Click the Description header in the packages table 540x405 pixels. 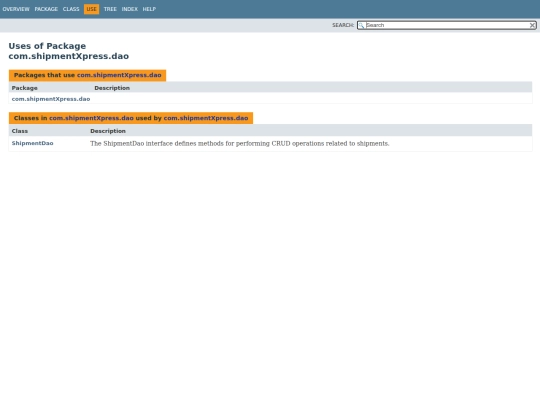coord(112,88)
